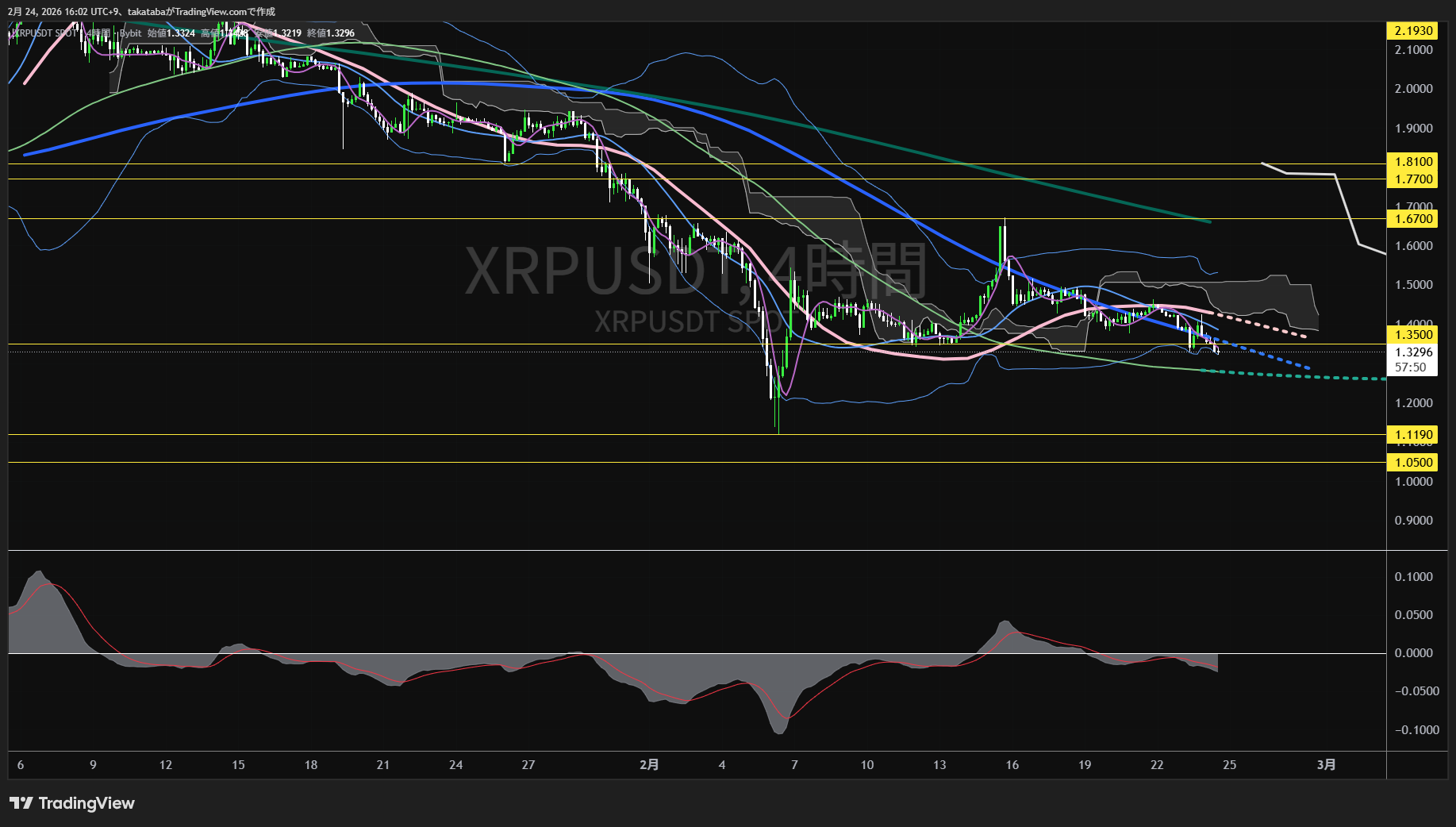This screenshot has width=1456, height=827.
Task: Click the 9 date label on time axis
Action: click(93, 765)
